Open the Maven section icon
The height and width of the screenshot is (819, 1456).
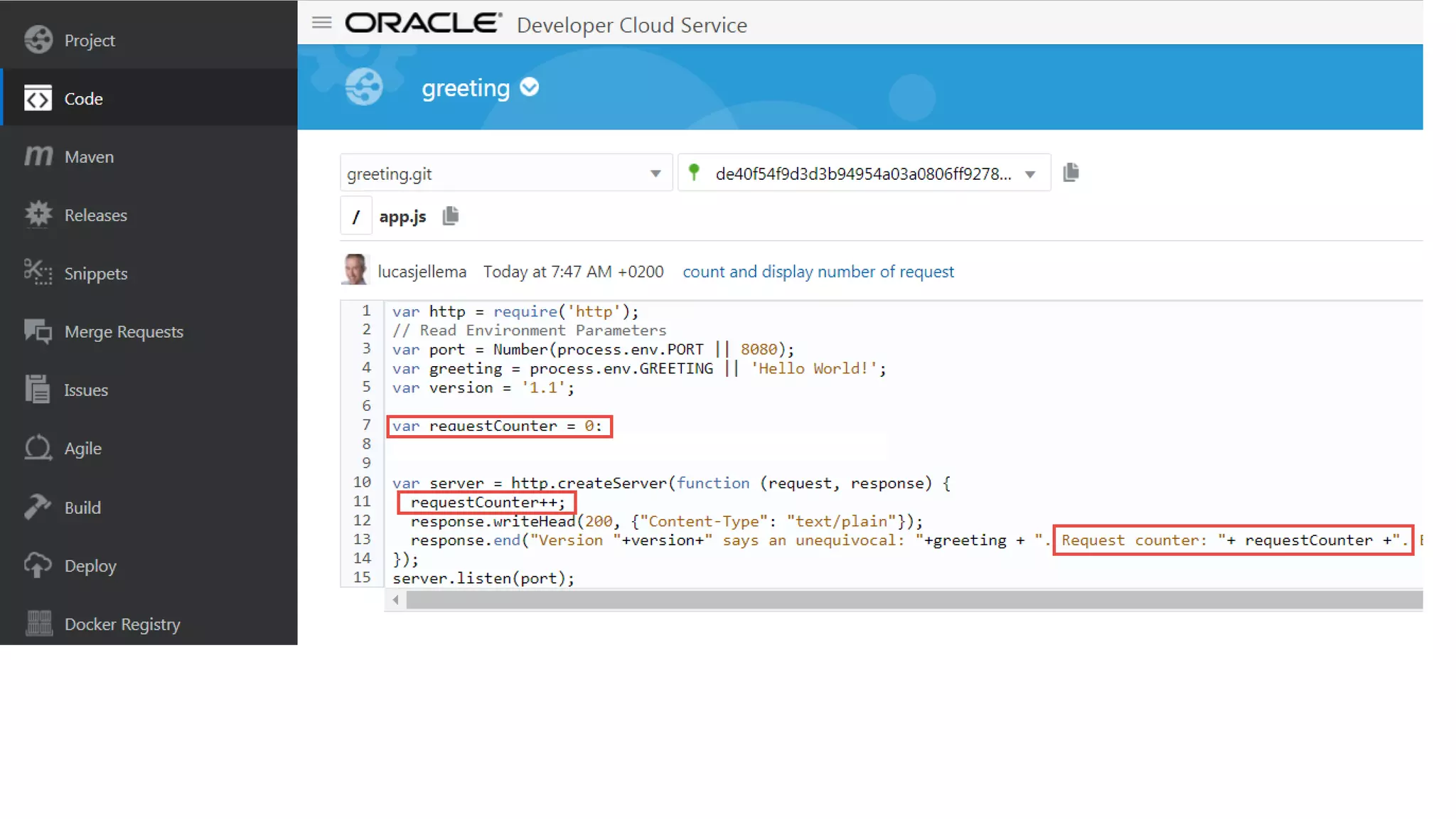point(38,156)
